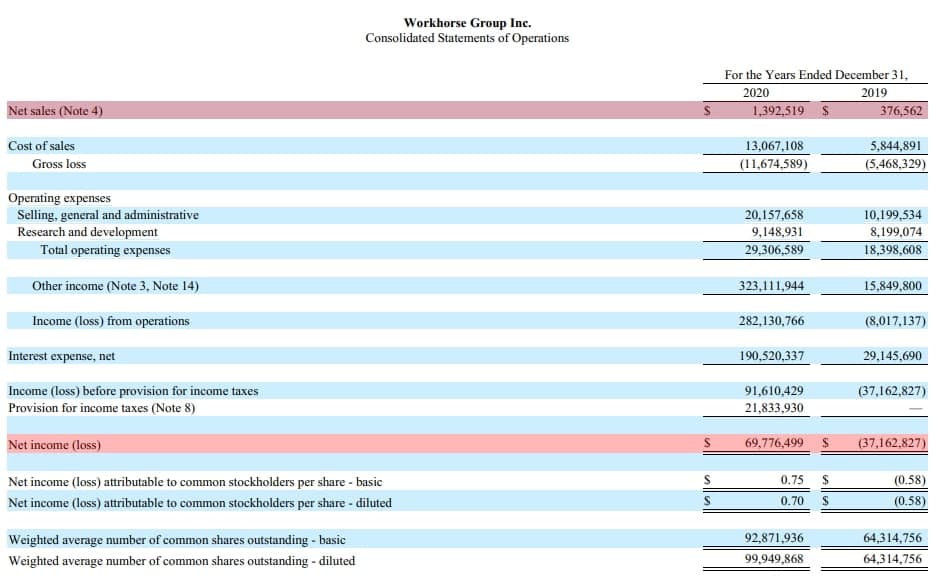
Task: Click the per share 'diluted' row label
Action: coord(200,503)
